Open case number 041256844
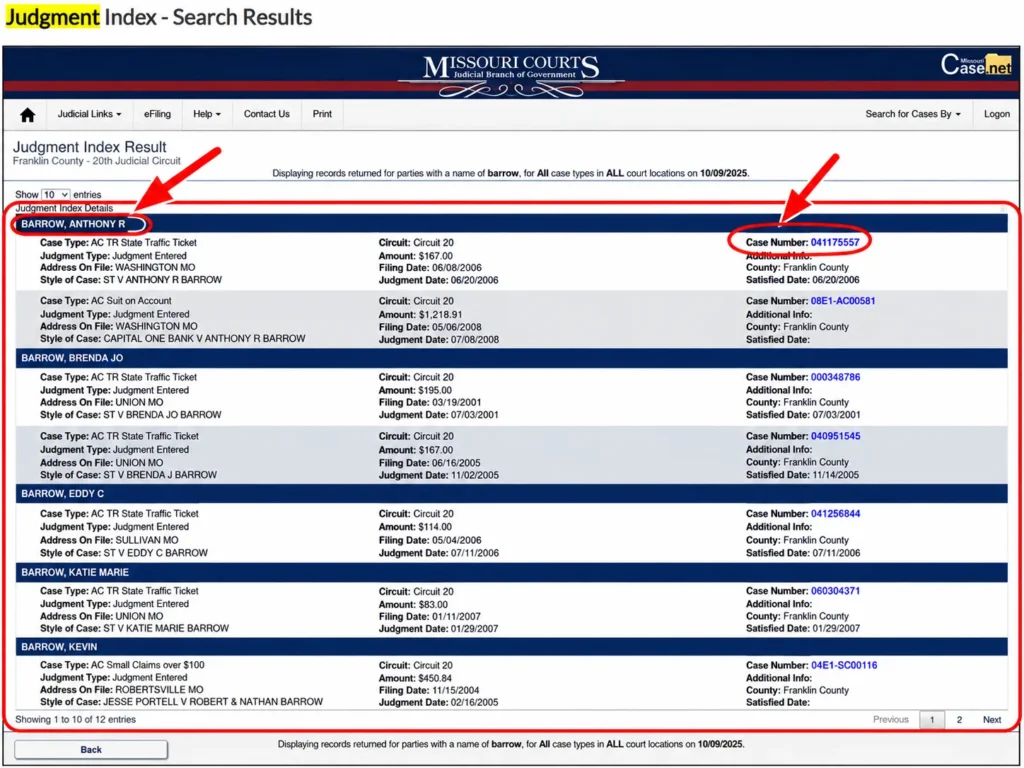The width and height of the screenshot is (1024, 768). coord(835,514)
